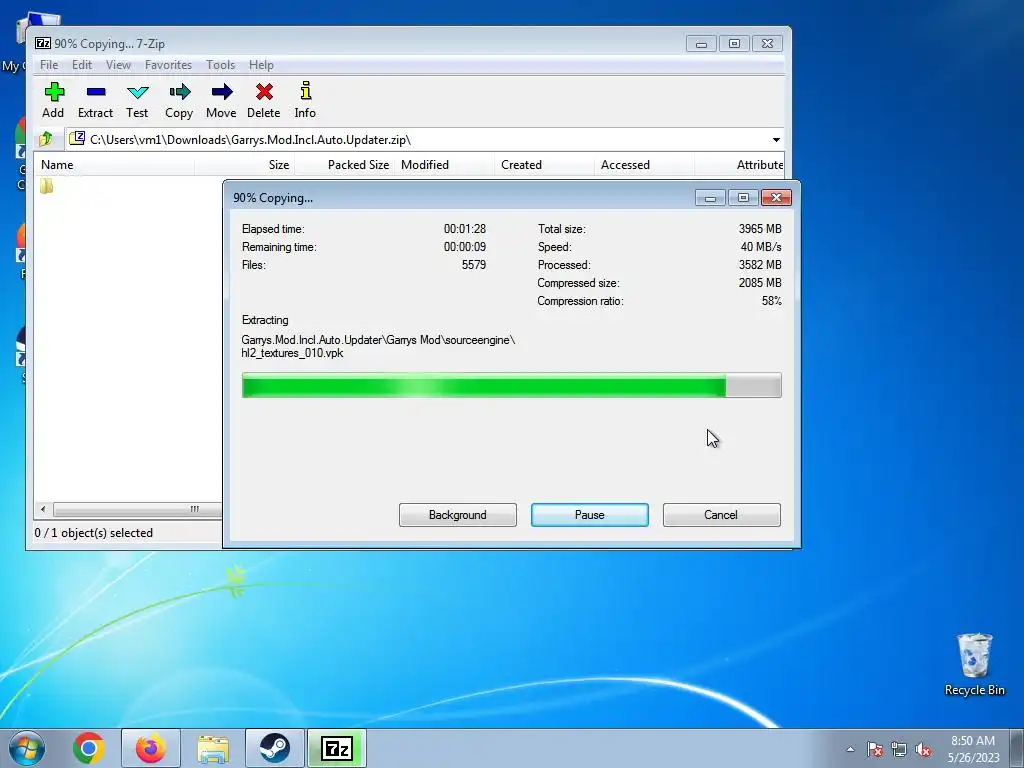This screenshot has width=1024, height=768.
Task: Click '0 / 1 object(s) selected' status text
Action: pyautogui.click(x=94, y=533)
